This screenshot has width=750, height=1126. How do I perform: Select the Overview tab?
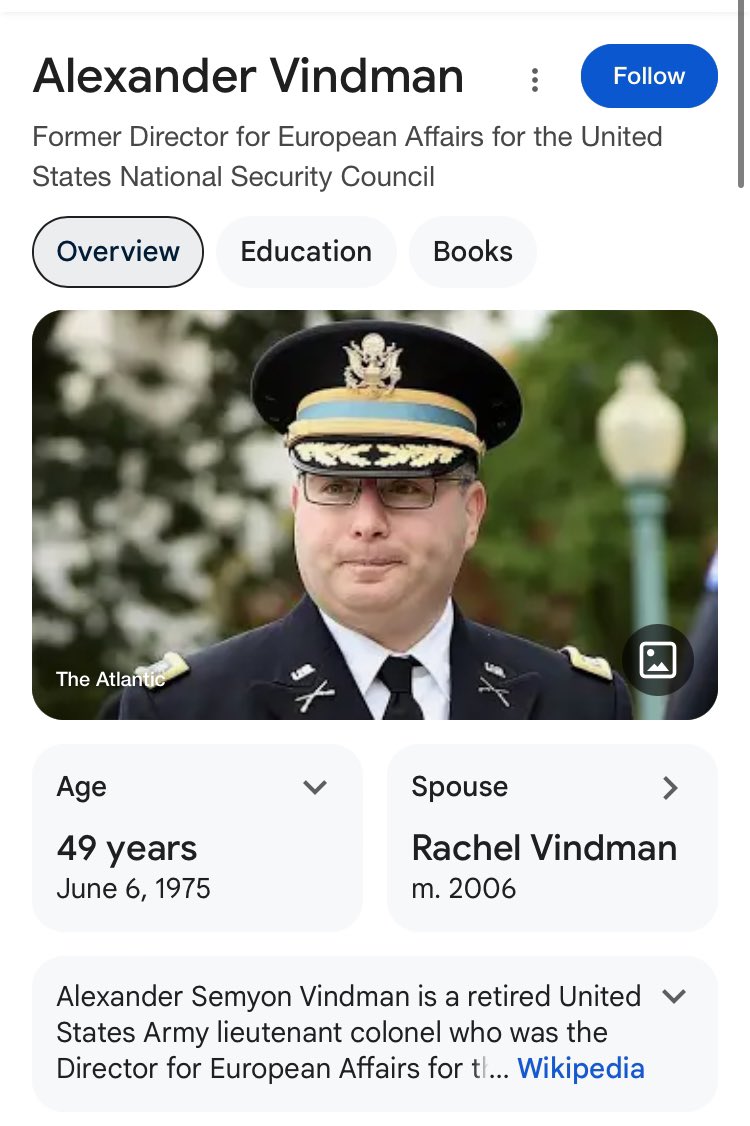pyautogui.click(x=118, y=252)
